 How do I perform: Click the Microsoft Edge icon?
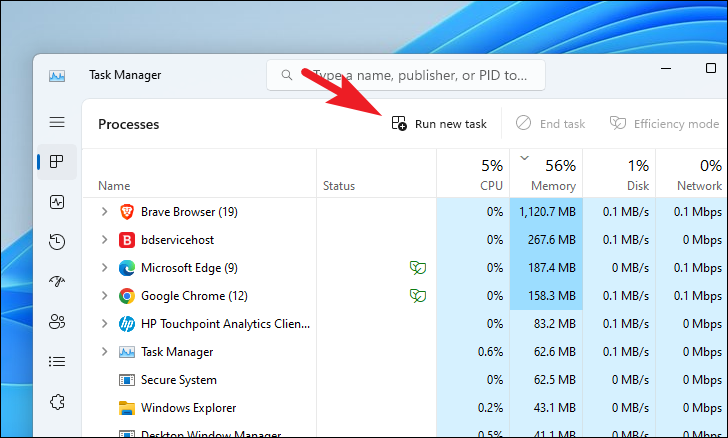point(127,268)
